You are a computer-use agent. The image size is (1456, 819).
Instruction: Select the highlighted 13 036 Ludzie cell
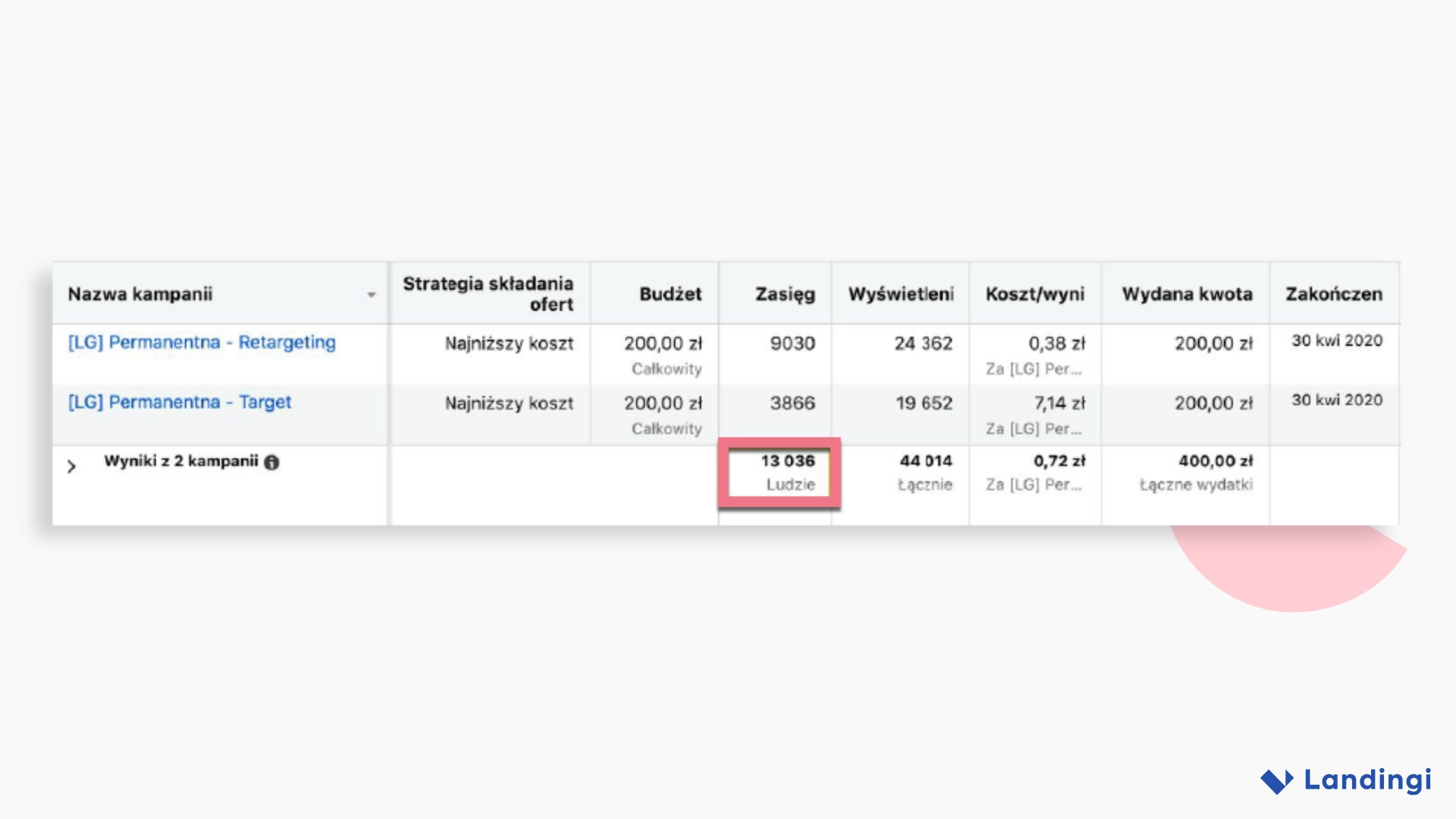[779, 472]
